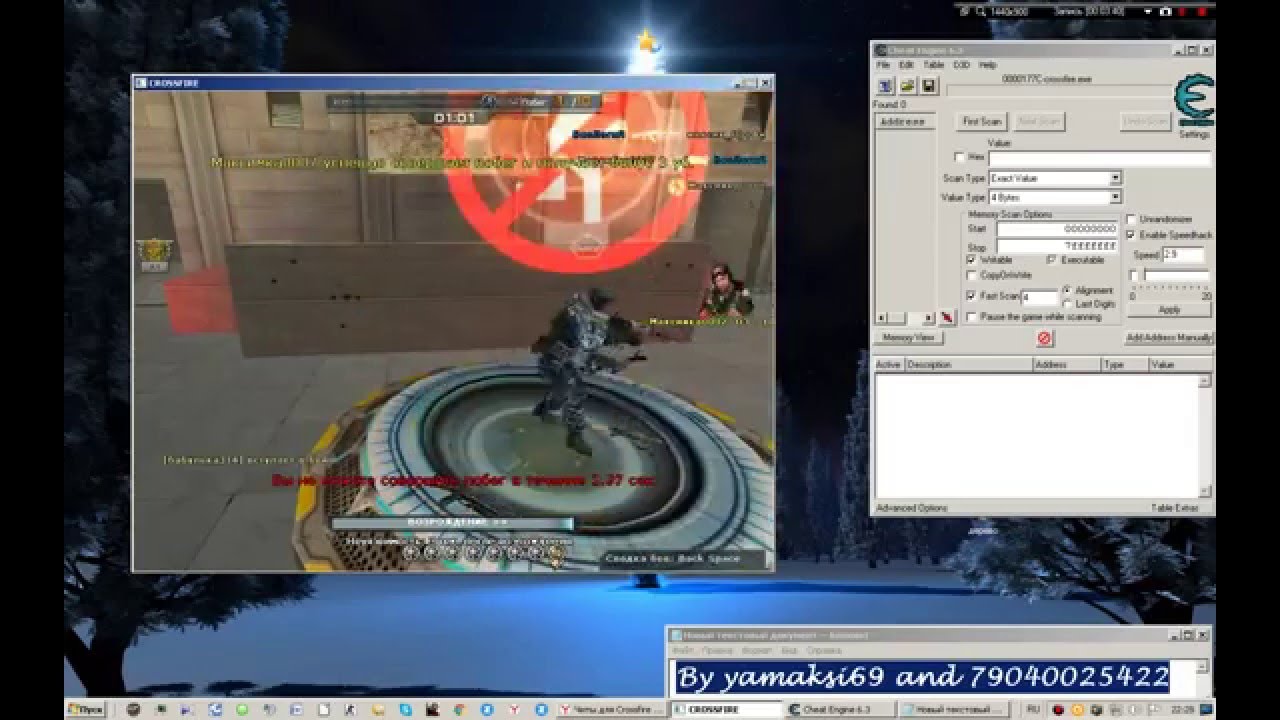Open the Start menu (Пуск)
1280x720 pixels.
coord(86,709)
